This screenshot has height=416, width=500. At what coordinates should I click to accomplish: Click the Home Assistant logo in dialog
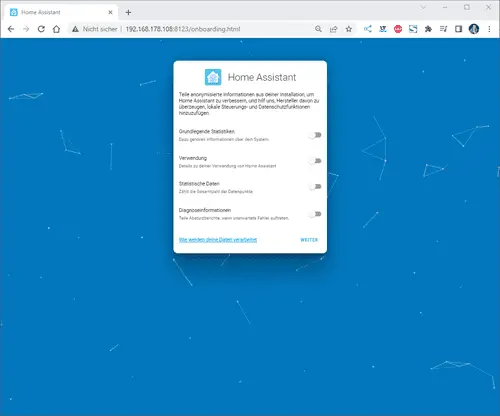tap(213, 77)
